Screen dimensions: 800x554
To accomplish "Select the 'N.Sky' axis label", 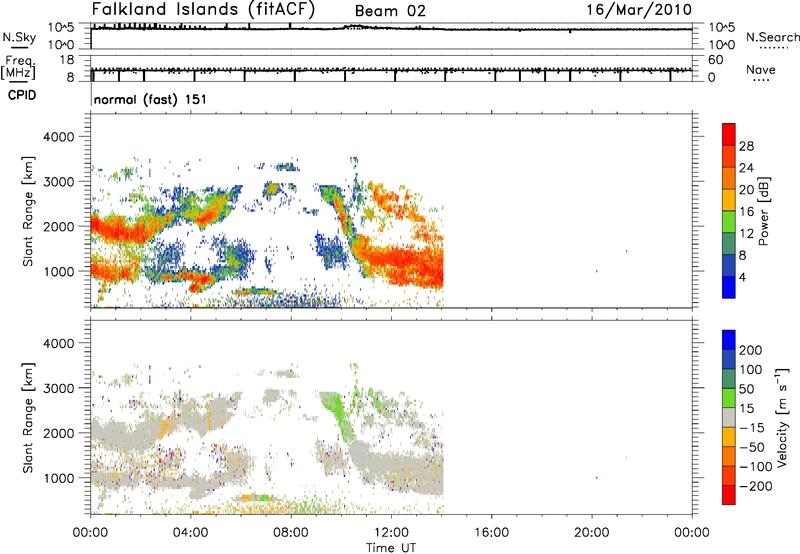I will (19, 38).
